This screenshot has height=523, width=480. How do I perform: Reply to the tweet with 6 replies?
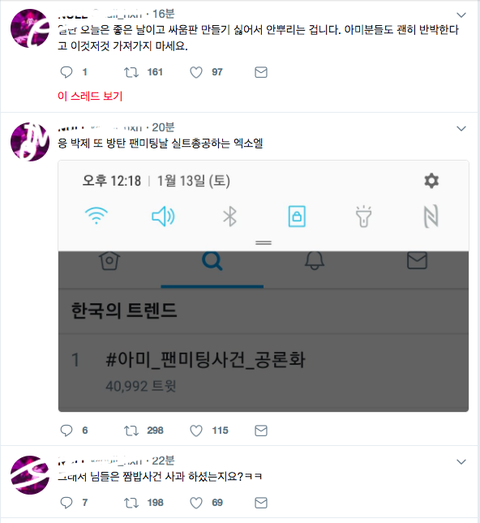(x=66, y=430)
